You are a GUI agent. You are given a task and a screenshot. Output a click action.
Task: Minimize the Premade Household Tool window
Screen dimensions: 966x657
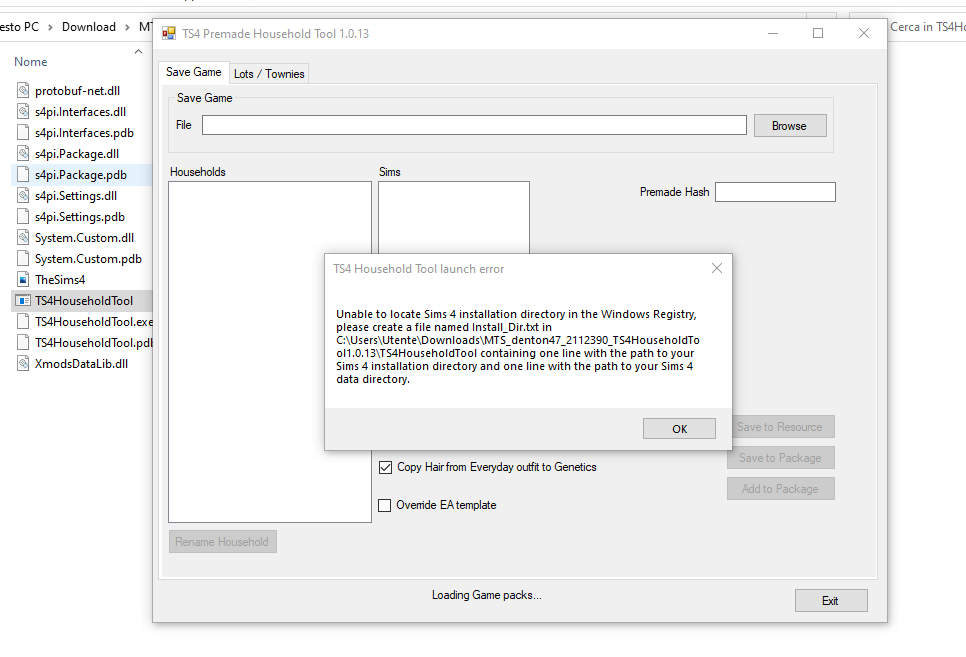click(773, 33)
